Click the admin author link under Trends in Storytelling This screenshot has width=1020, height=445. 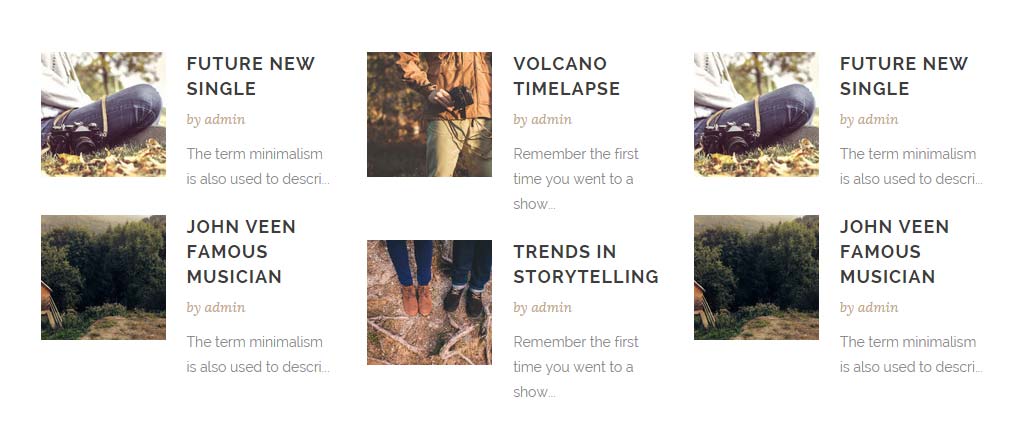(551, 308)
